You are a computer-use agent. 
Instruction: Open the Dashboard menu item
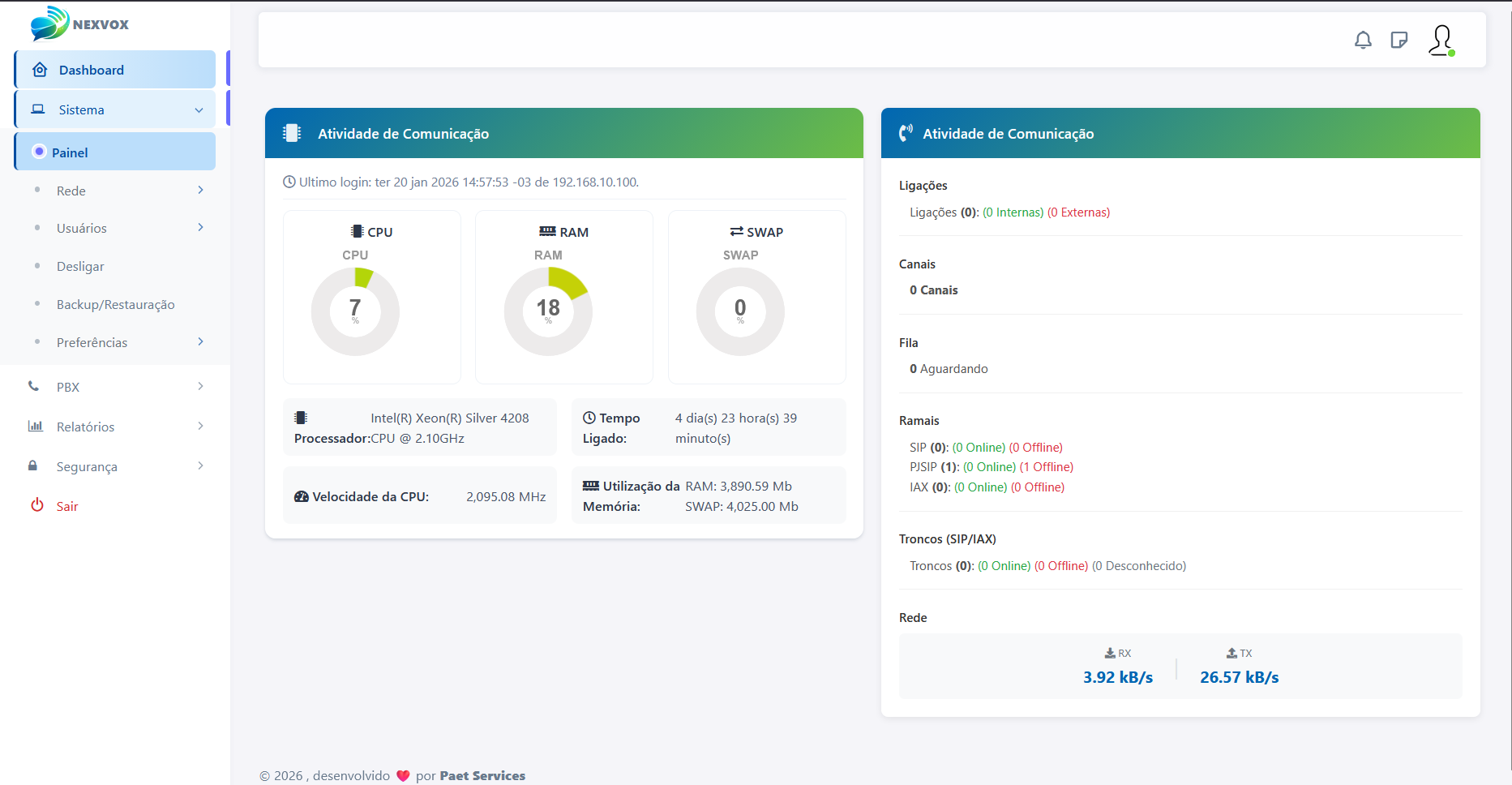coord(115,70)
